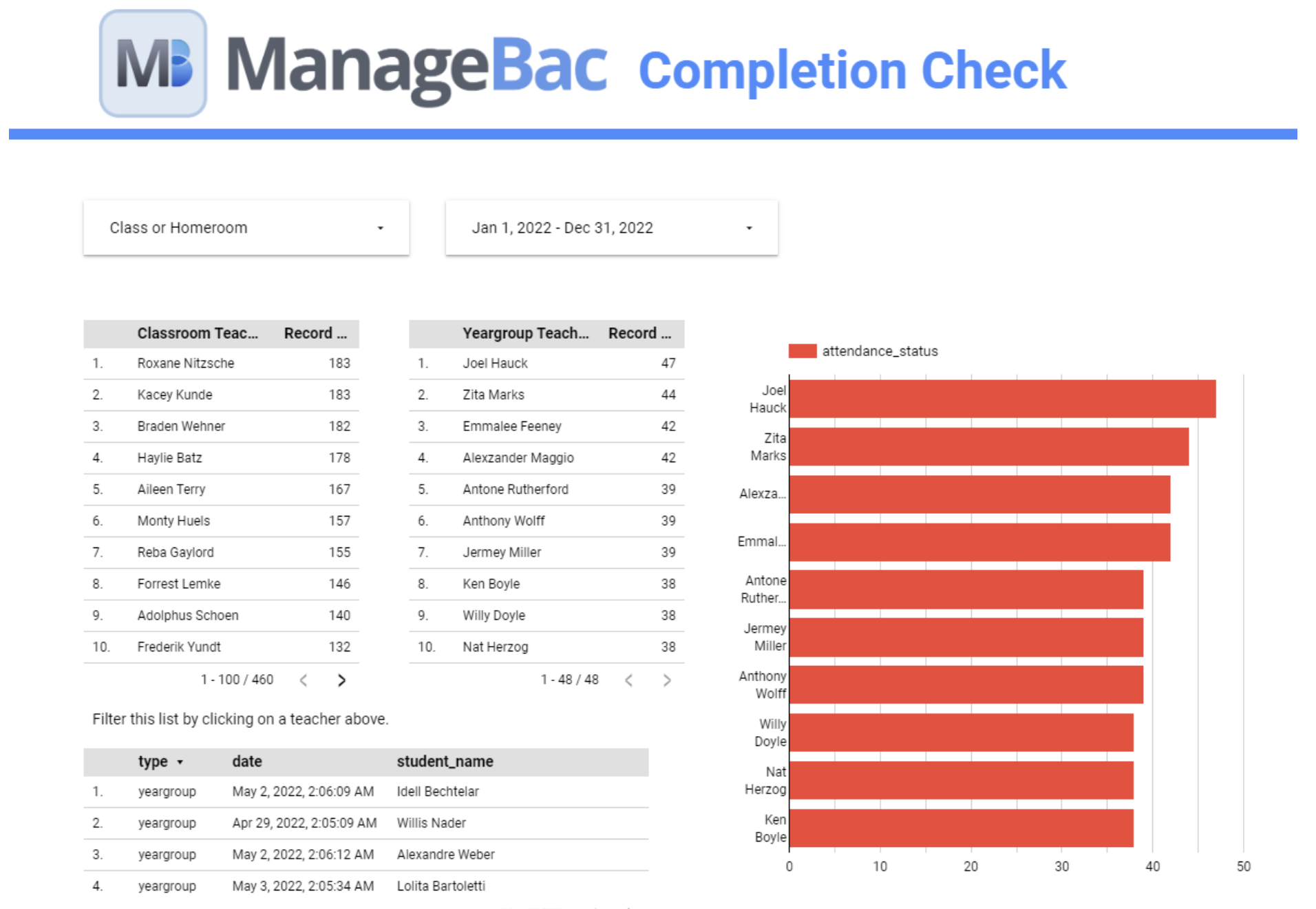Sort by the type column dropdown arrow
The height and width of the screenshot is (909, 1316).
click(180, 762)
